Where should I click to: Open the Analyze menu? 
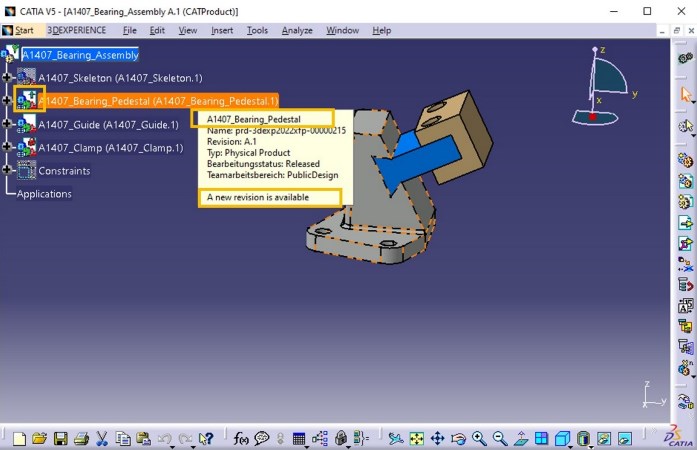[297, 30]
